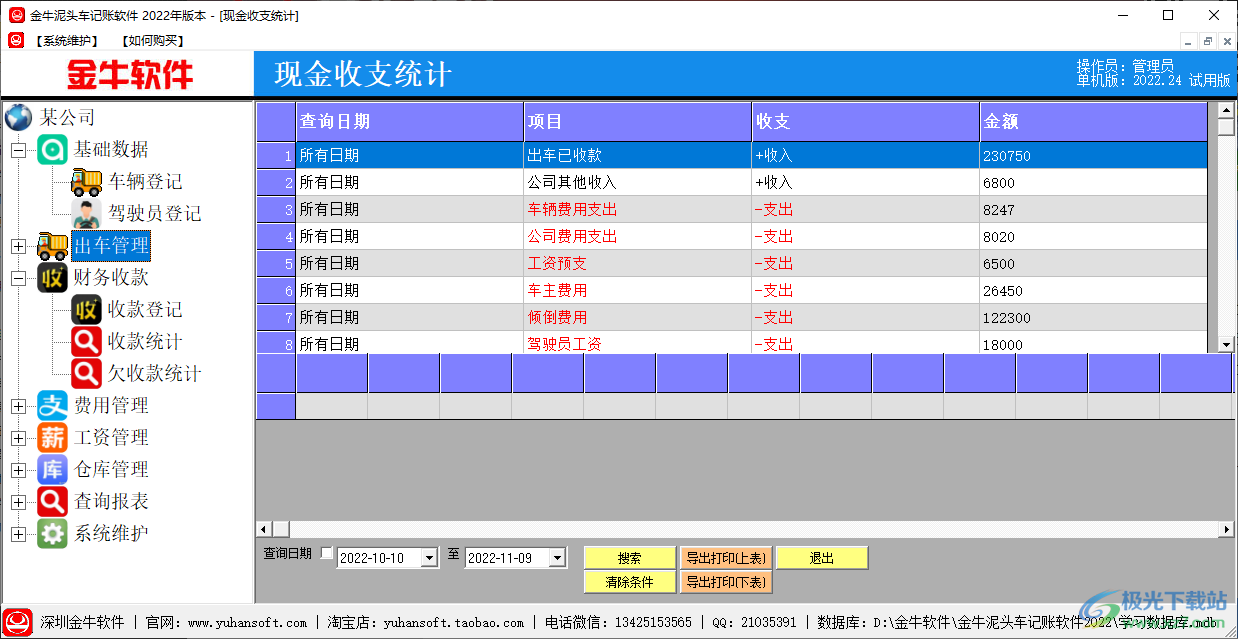Viewport: 1238px width, 639px height.
Task: Click the globe icon beside 某公司
Action: pos(18,117)
